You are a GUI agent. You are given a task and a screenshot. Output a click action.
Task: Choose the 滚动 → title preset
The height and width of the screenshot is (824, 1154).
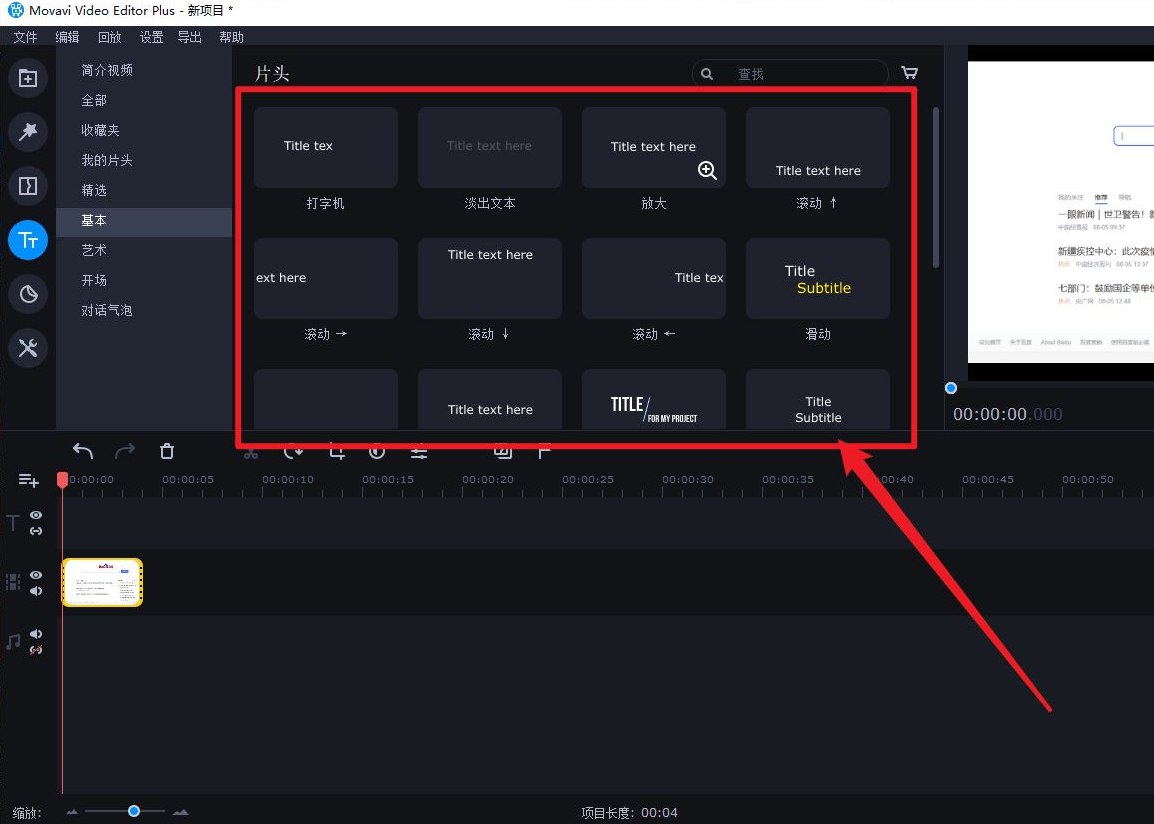point(325,279)
